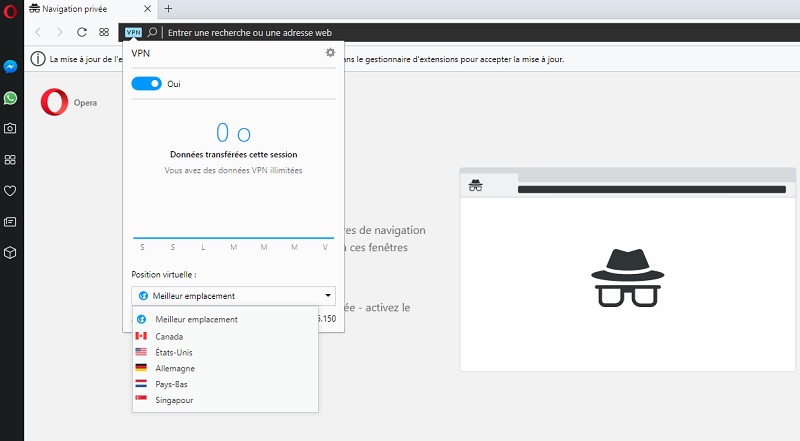Click the Données transférées cette session label
The width and height of the screenshot is (800, 441).
[x=234, y=154]
